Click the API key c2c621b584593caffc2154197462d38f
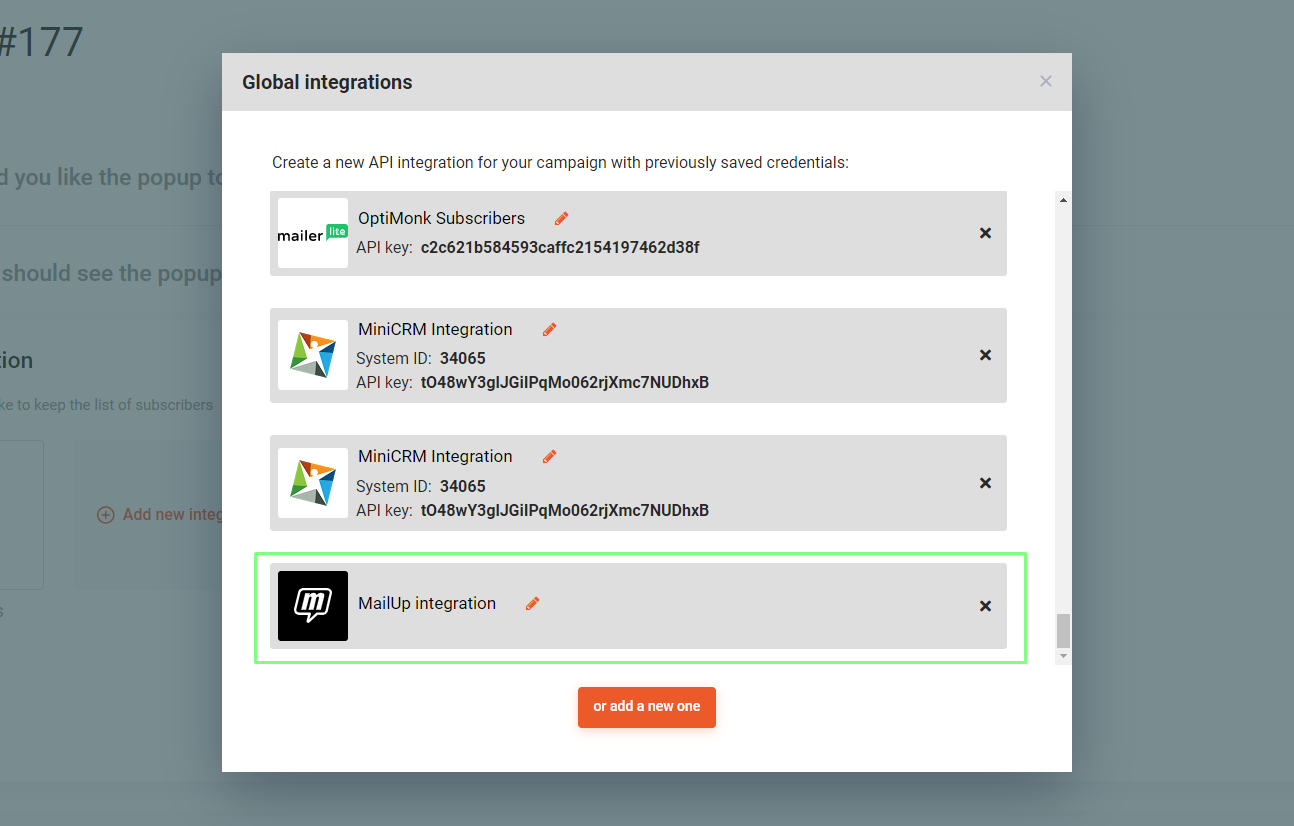 pos(560,247)
